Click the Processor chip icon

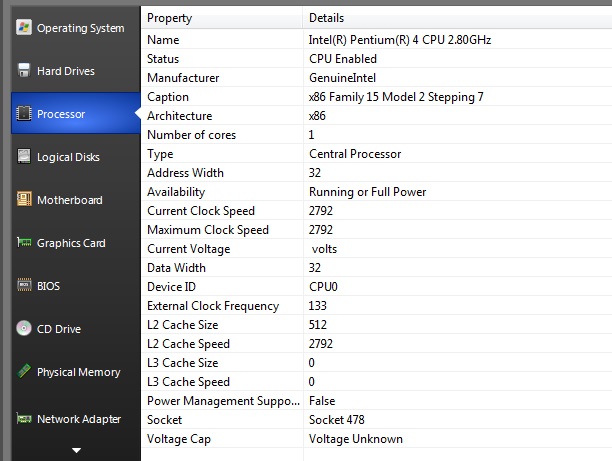(22, 114)
